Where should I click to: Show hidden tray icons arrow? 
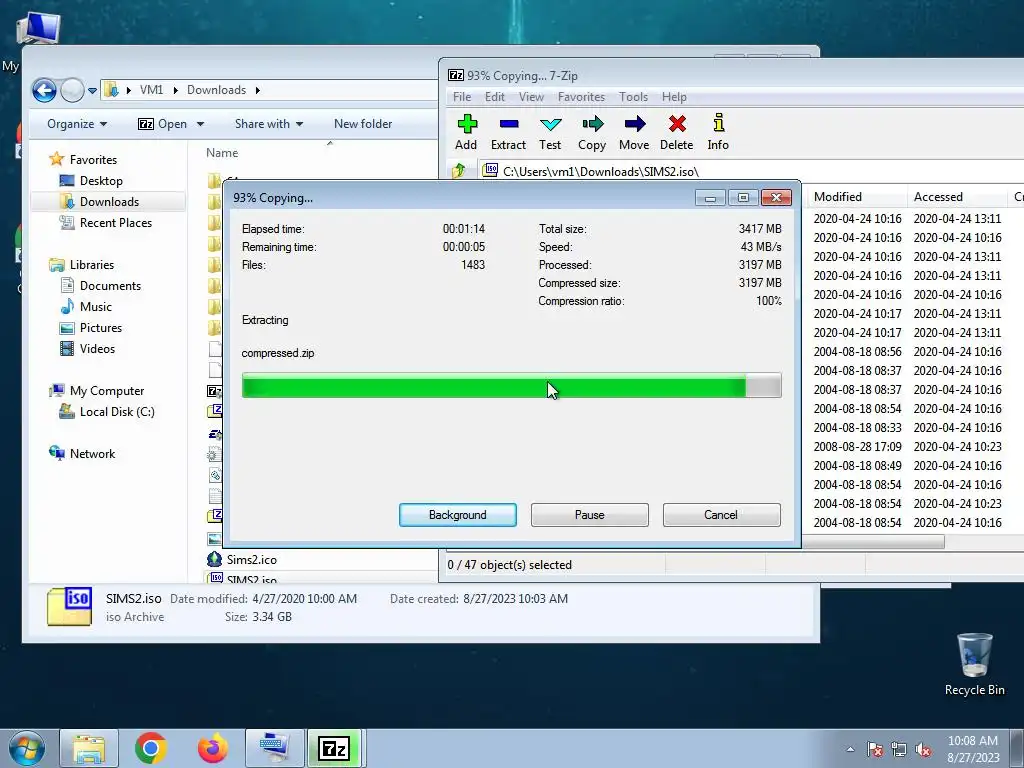pyautogui.click(x=850, y=749)
